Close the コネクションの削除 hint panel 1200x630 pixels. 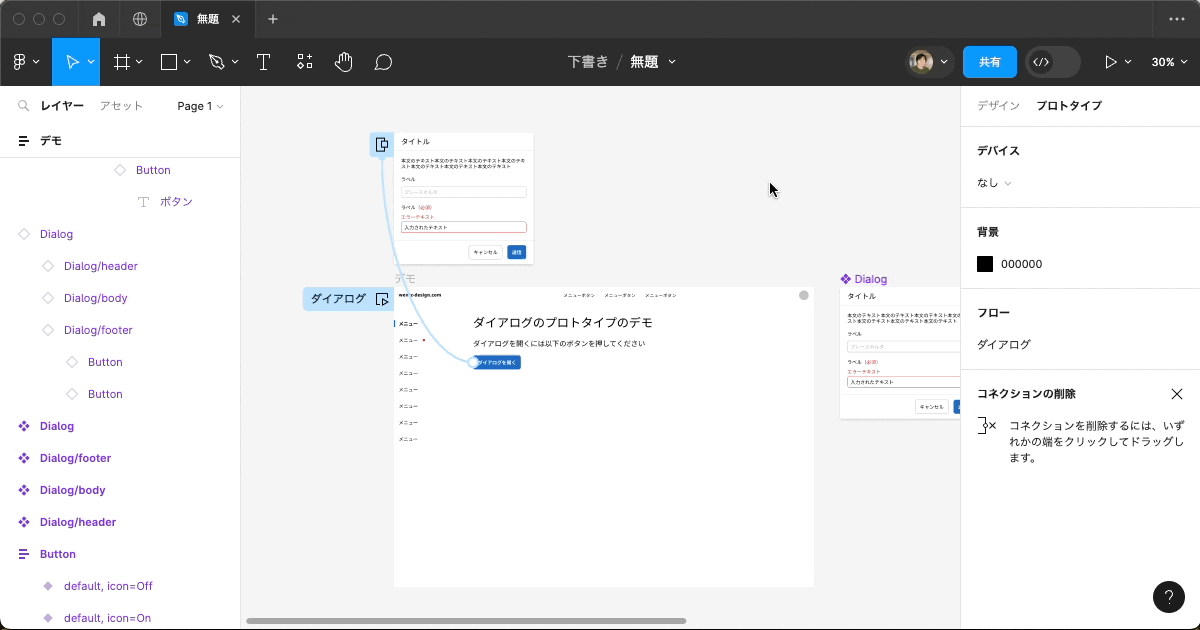click(x=1176, y=394)
